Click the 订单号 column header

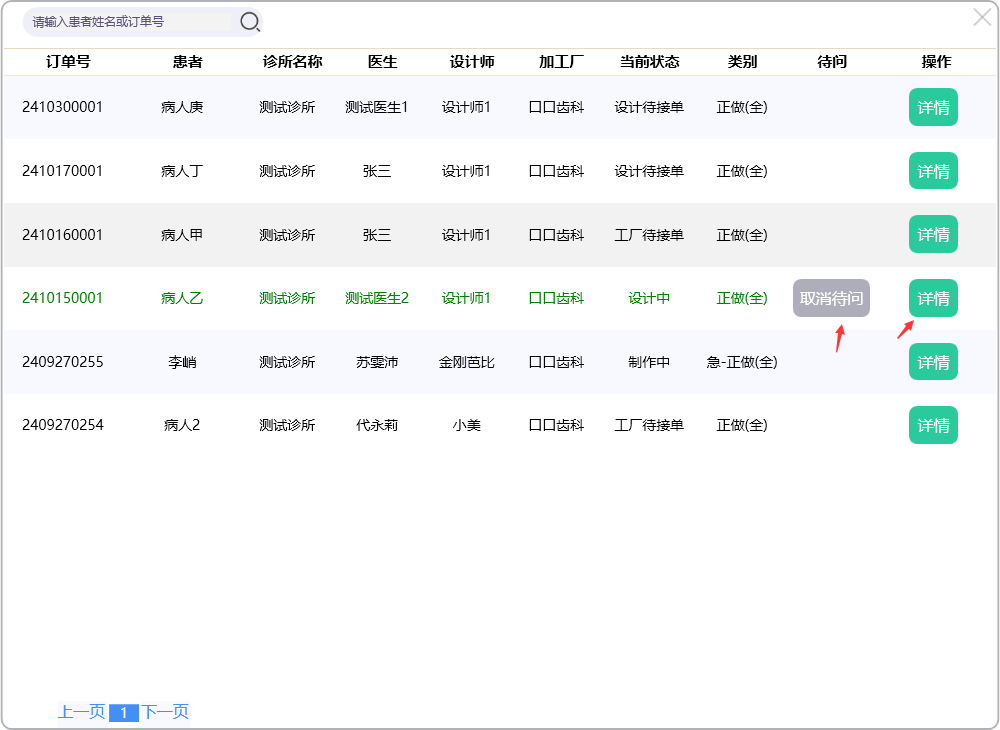click(68, 62)
